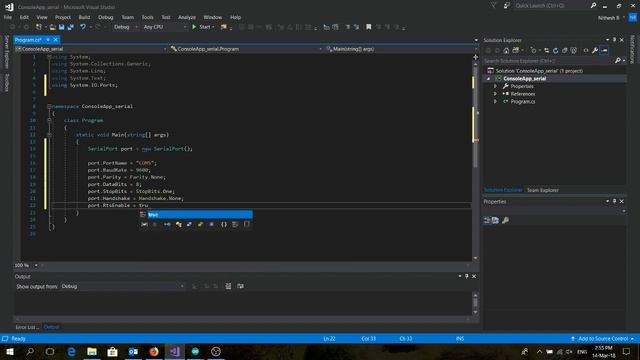Select Program.cs in Solution Explorer

(x=522, y=102)
